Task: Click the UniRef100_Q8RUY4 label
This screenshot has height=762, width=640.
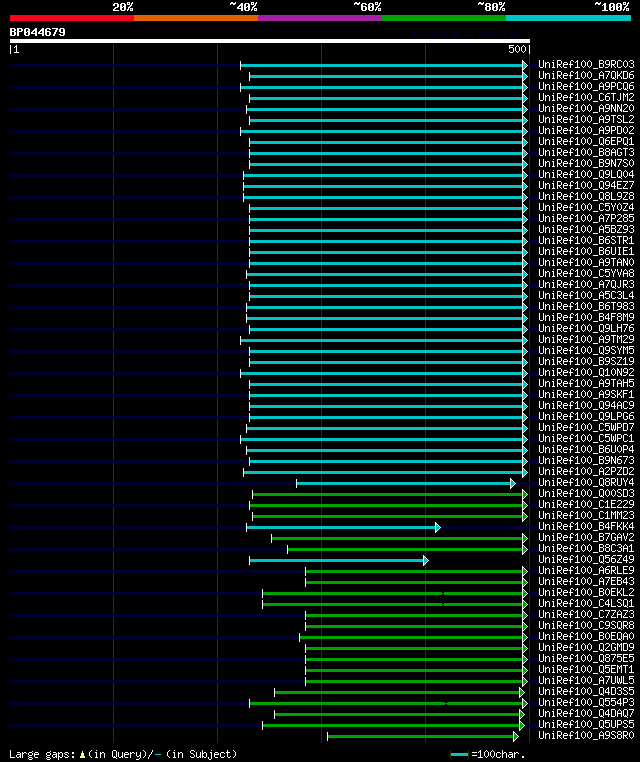Action: click(586, 483)
